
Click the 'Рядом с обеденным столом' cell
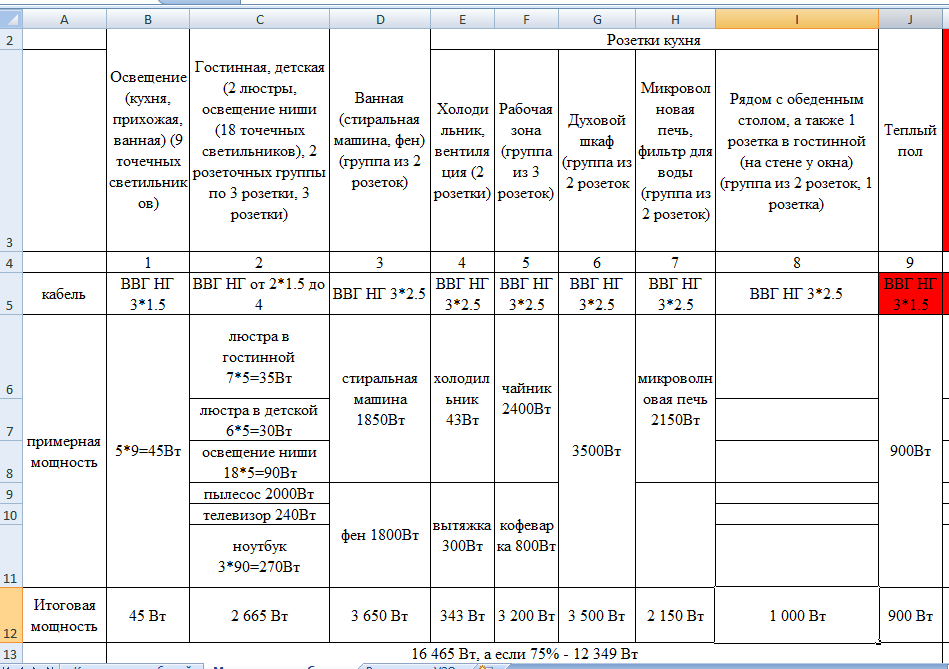pyautogui.click(x=797, y=151)
